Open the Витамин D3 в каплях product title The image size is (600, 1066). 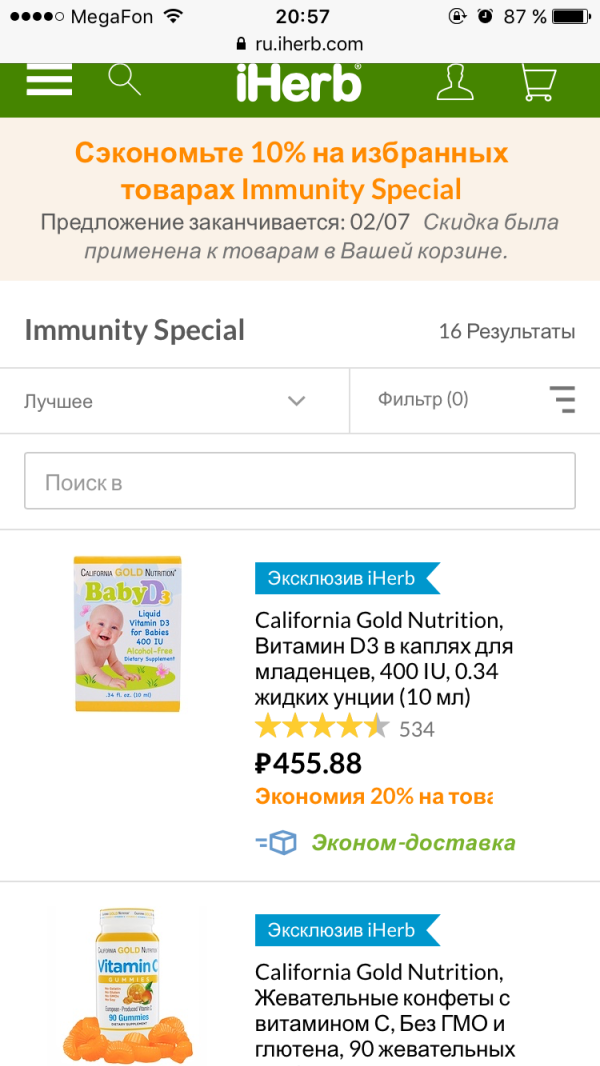point(384,658)
